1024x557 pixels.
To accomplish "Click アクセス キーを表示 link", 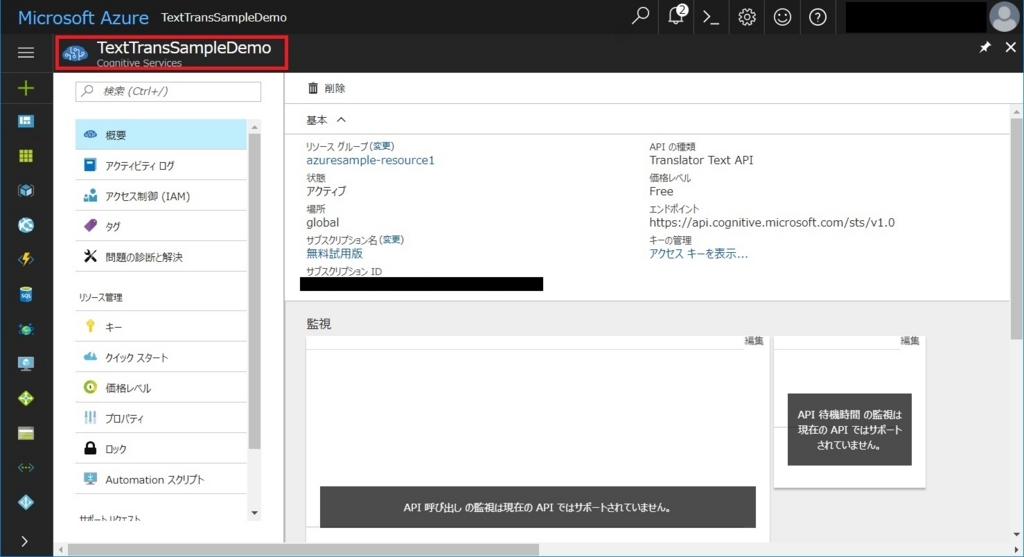I will [698, 253].
